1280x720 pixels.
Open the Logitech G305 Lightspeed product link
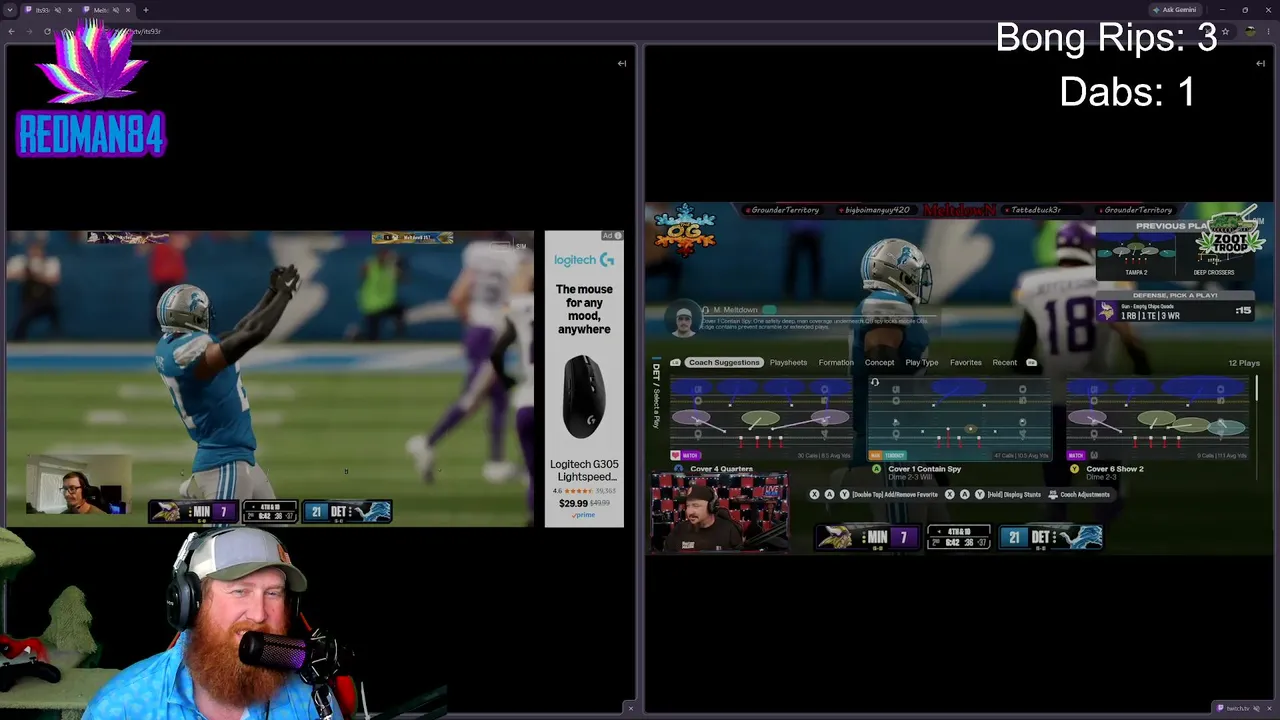584,471
